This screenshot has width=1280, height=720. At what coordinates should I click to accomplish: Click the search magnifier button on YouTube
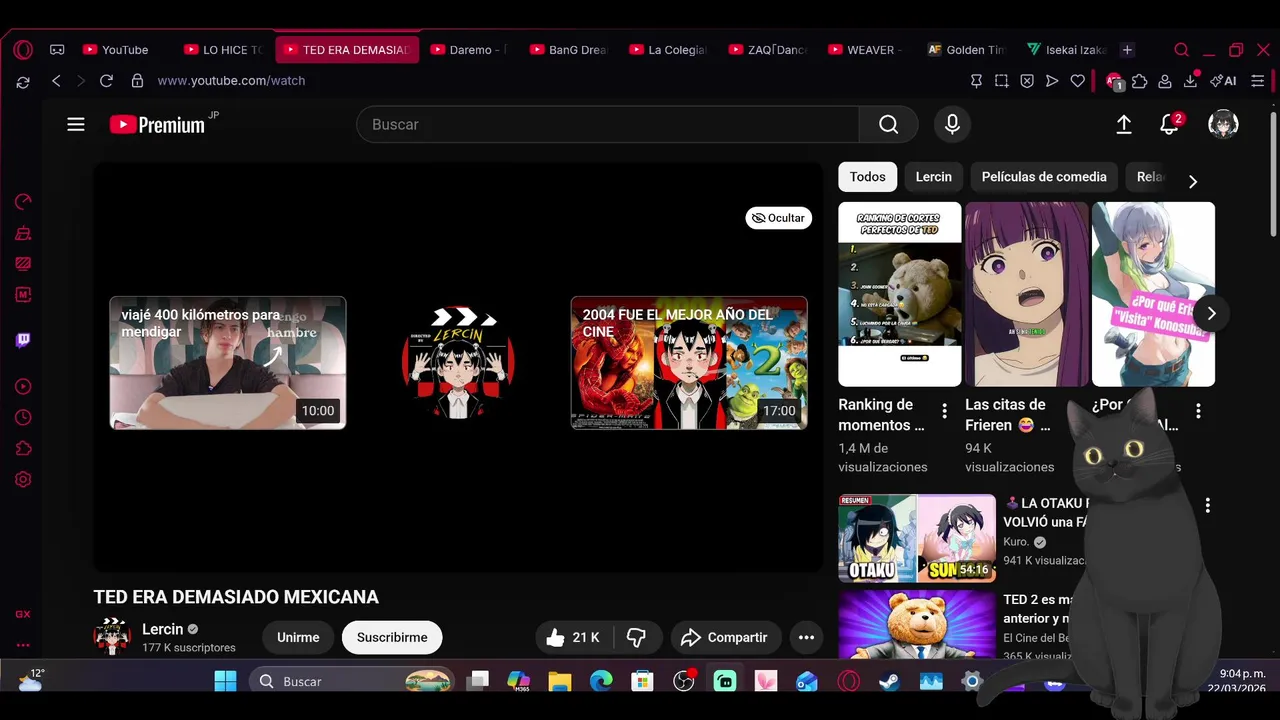[x=888, y=125]
